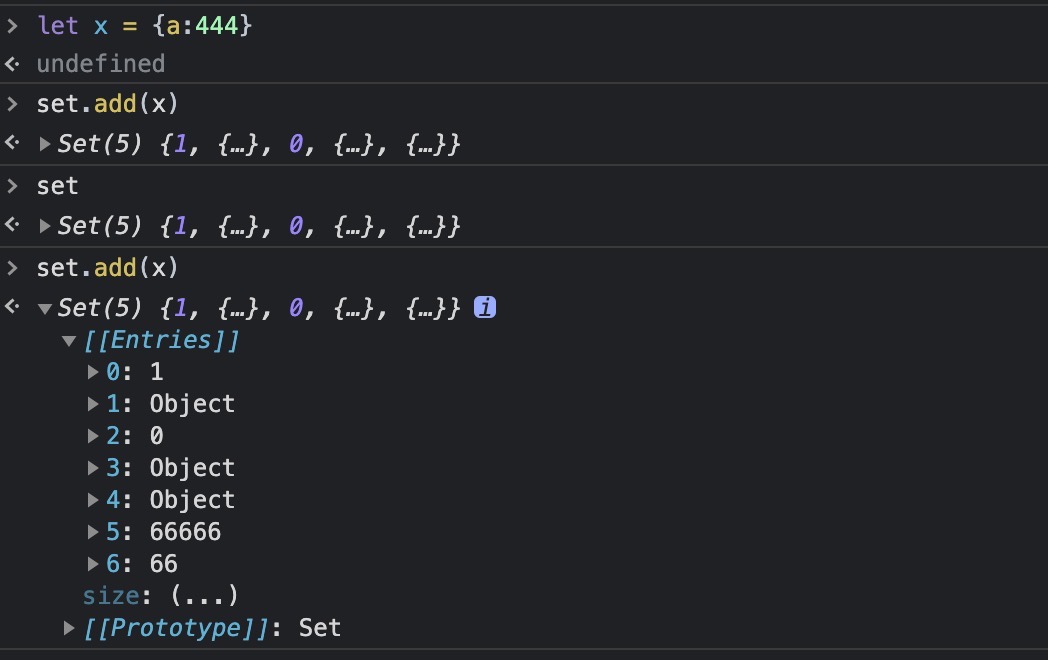This screenshot has width=1048, height=660.
Task: Select the [[Entries]] label text
Action: point(162,341)
